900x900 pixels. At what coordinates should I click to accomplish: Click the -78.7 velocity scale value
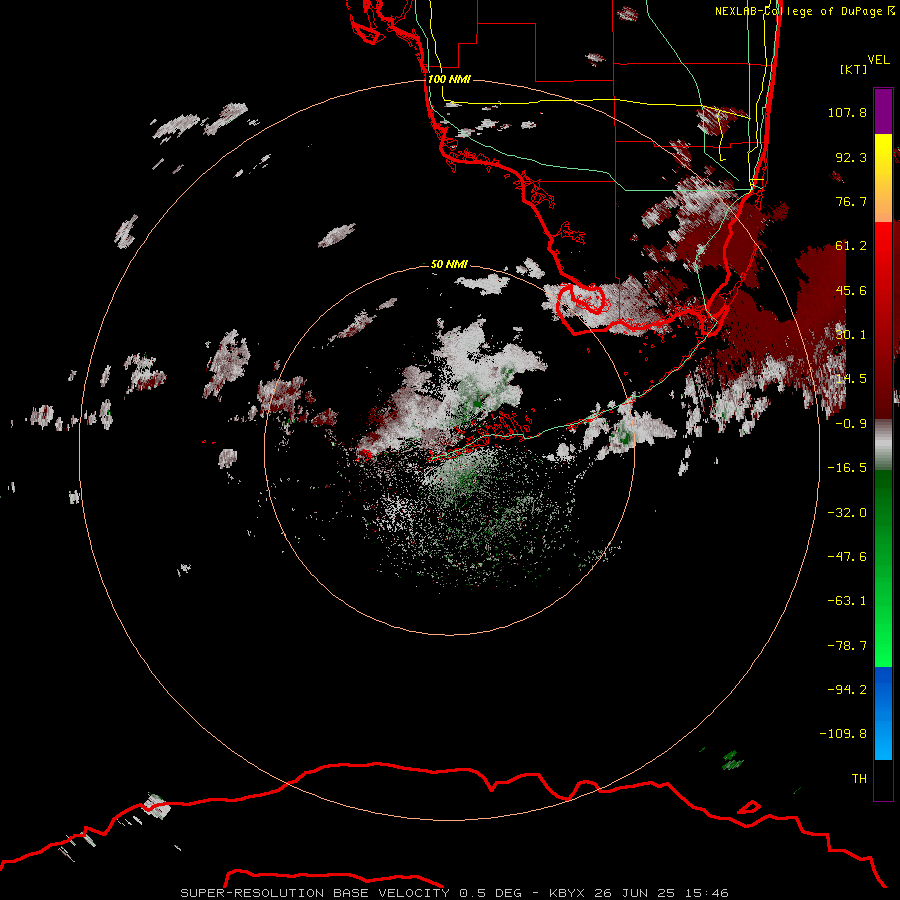[x=847, y=646]
